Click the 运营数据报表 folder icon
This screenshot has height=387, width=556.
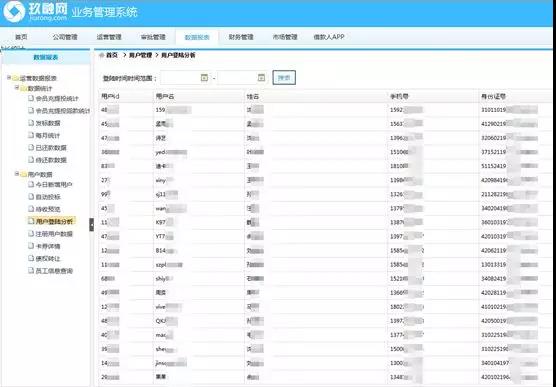[x=16, y=78]
